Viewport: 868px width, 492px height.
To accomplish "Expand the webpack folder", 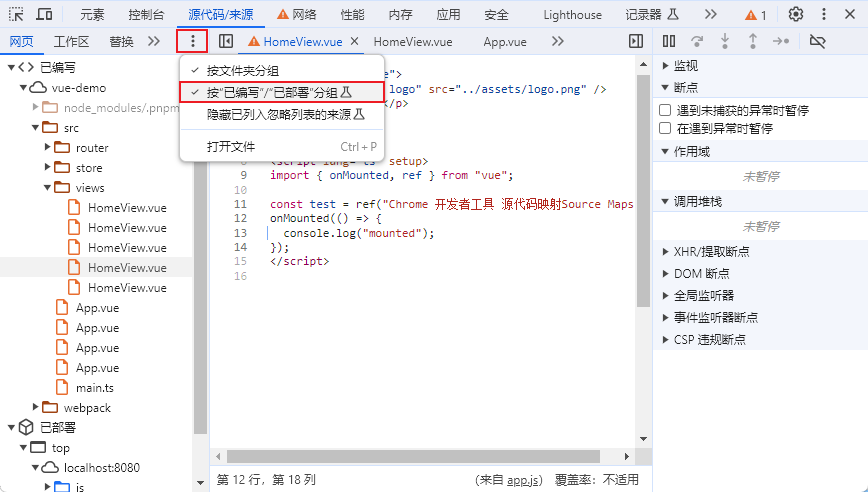I will pyautogui.click(x=35, y=407).
